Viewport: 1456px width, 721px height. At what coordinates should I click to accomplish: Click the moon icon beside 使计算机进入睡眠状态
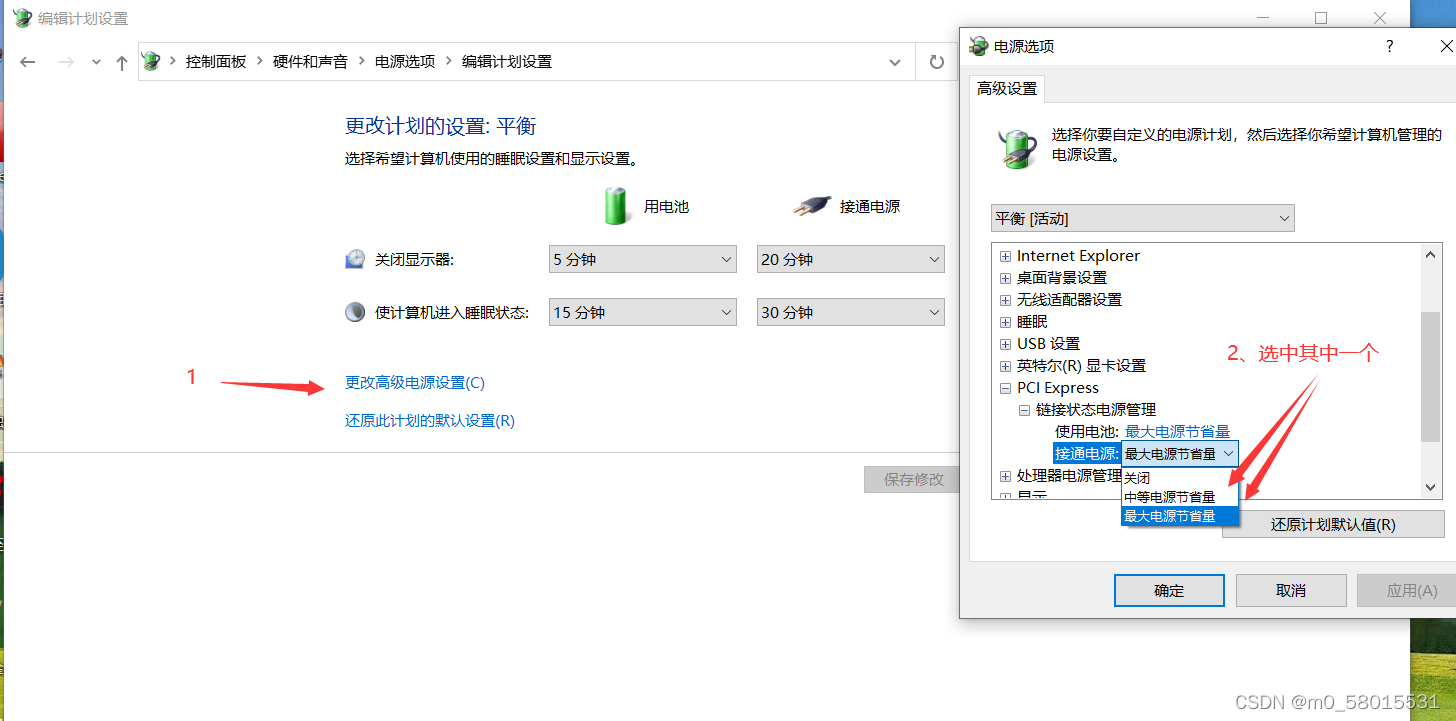pyautogui.click(x=355, y=312)
